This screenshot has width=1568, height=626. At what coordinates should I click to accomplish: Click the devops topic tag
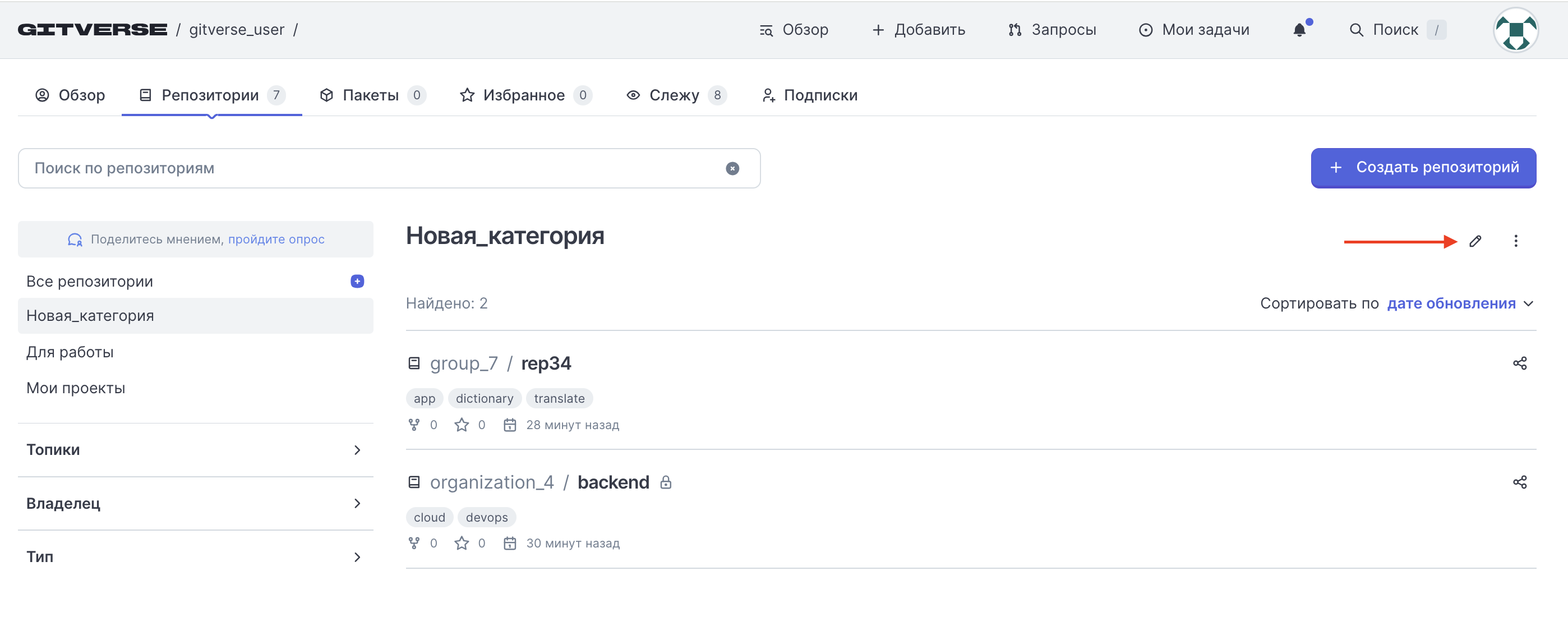[486, 517]
